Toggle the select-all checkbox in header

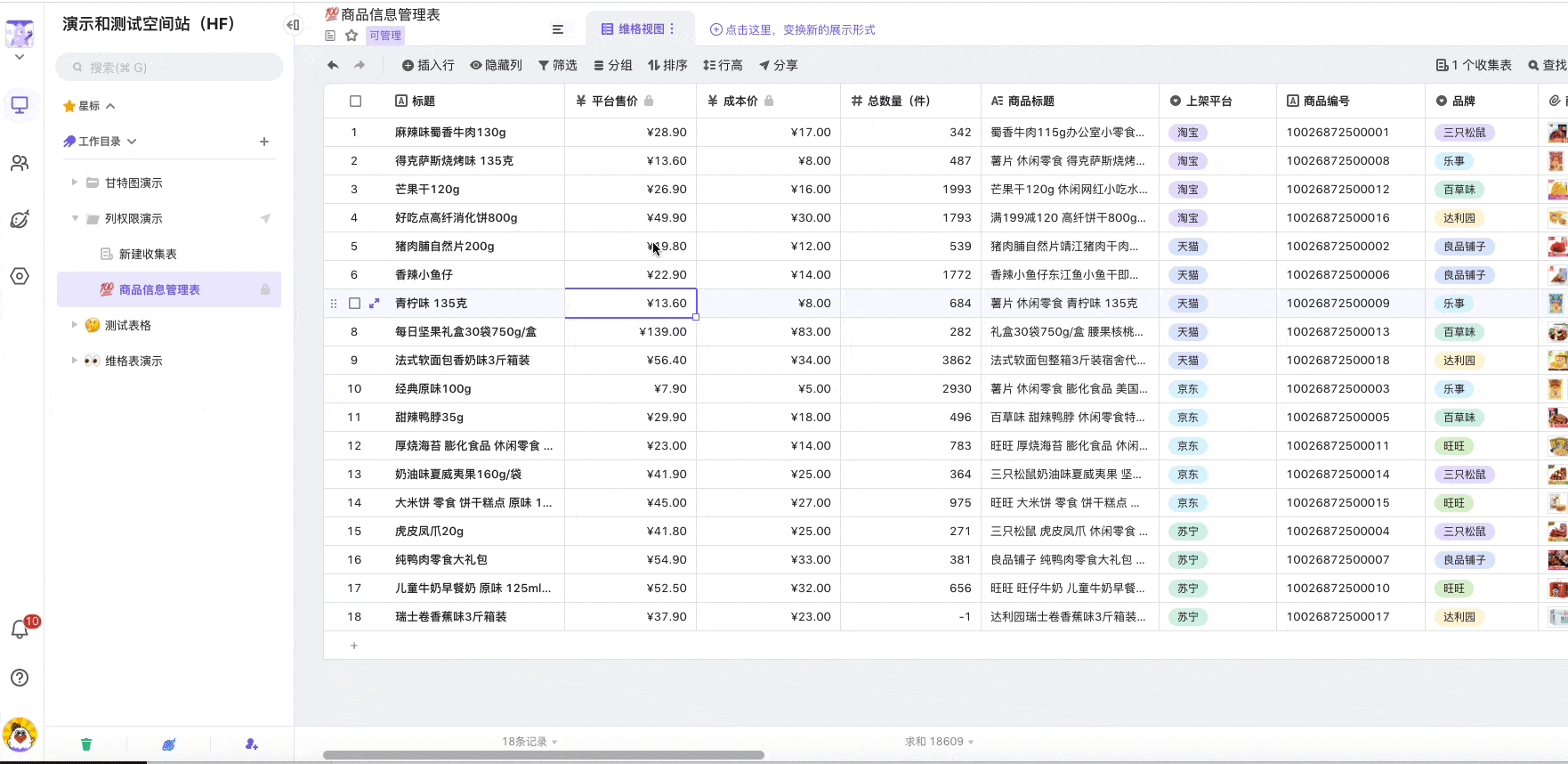click(355, 102)
